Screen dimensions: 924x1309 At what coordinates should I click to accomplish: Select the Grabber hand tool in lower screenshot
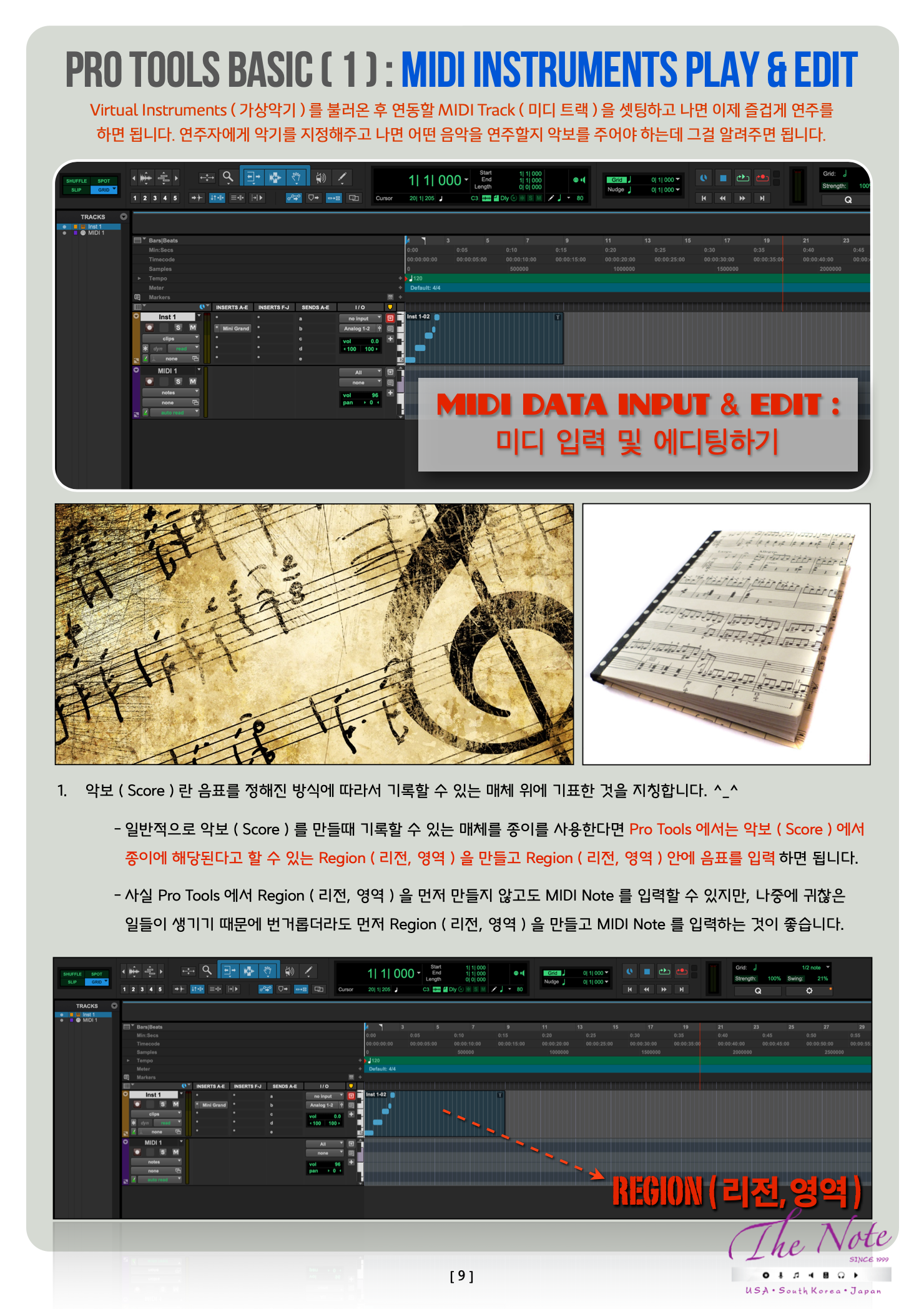point(267,971)
